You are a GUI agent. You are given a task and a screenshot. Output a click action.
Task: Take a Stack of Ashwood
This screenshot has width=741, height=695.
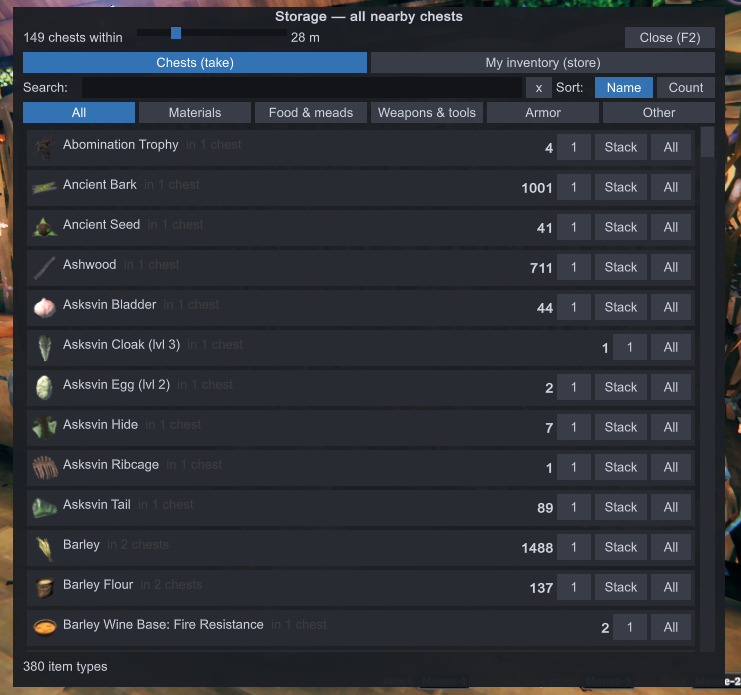[620, 267]
